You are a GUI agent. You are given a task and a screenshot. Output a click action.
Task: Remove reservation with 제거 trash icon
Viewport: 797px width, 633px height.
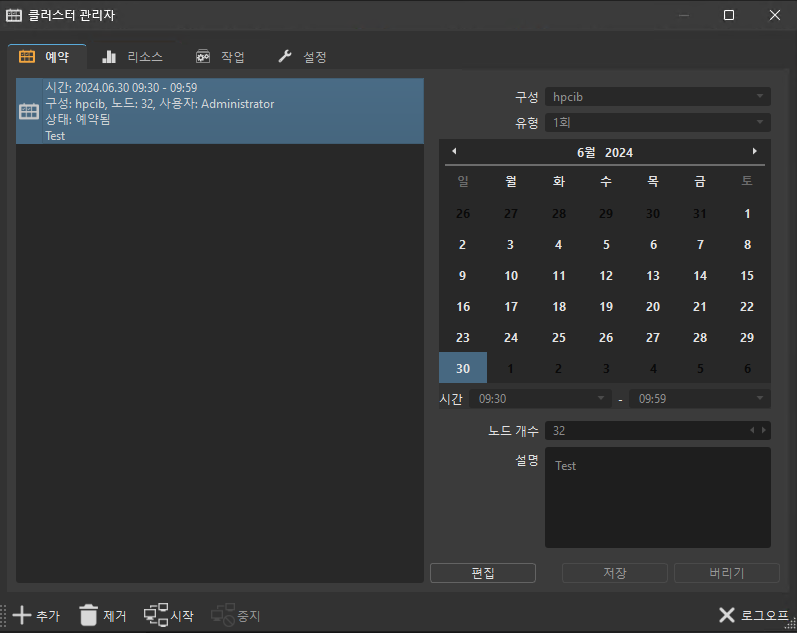point(88,615)
